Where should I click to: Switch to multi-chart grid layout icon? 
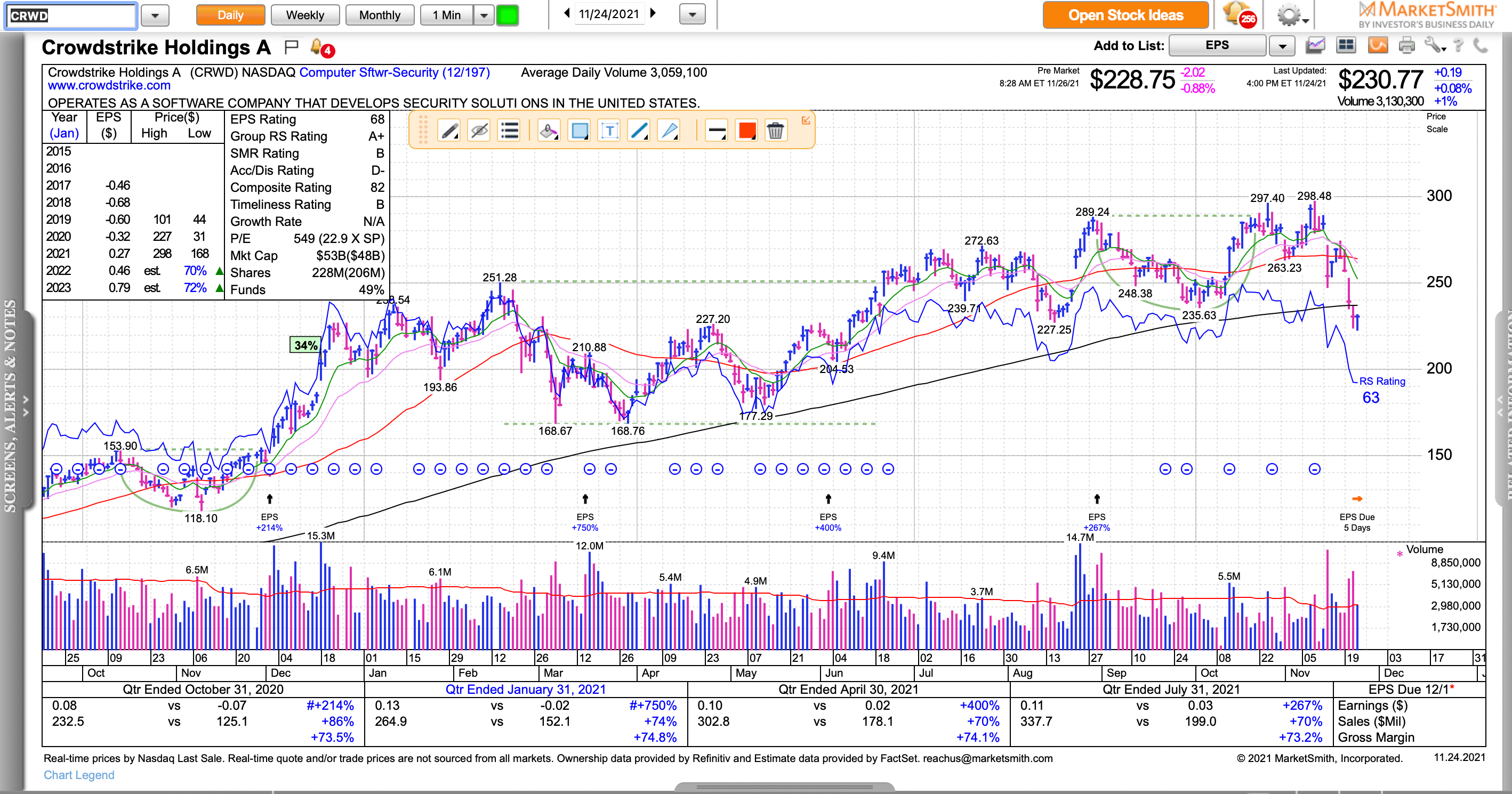tap(1346, 45)
